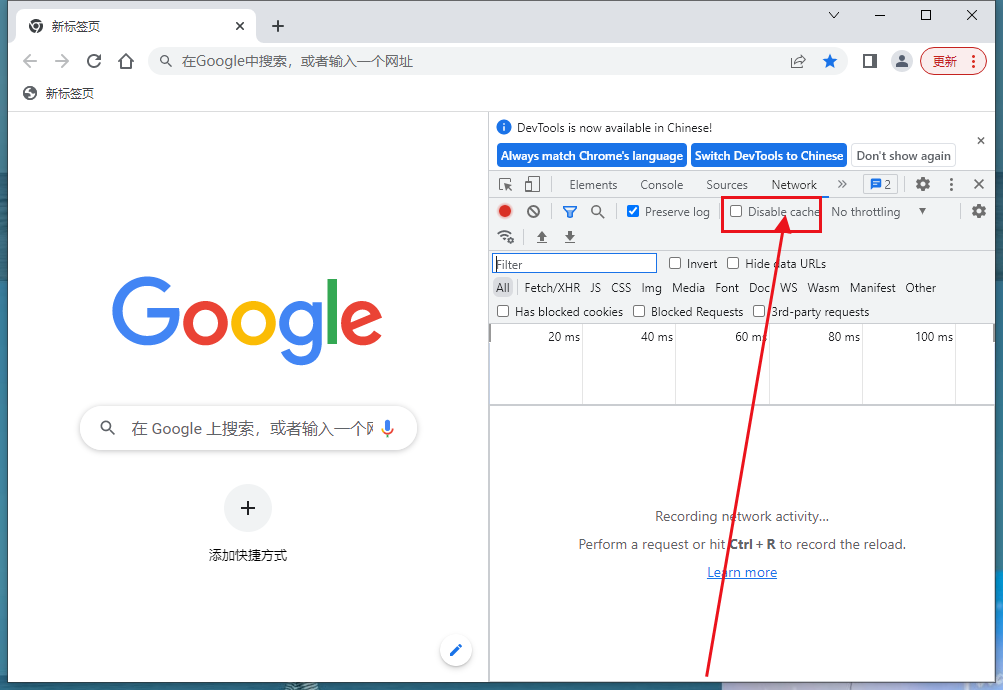Filter requests by Font type
The height and width of the screenshot is (690, 1003).
coord(727,288)
